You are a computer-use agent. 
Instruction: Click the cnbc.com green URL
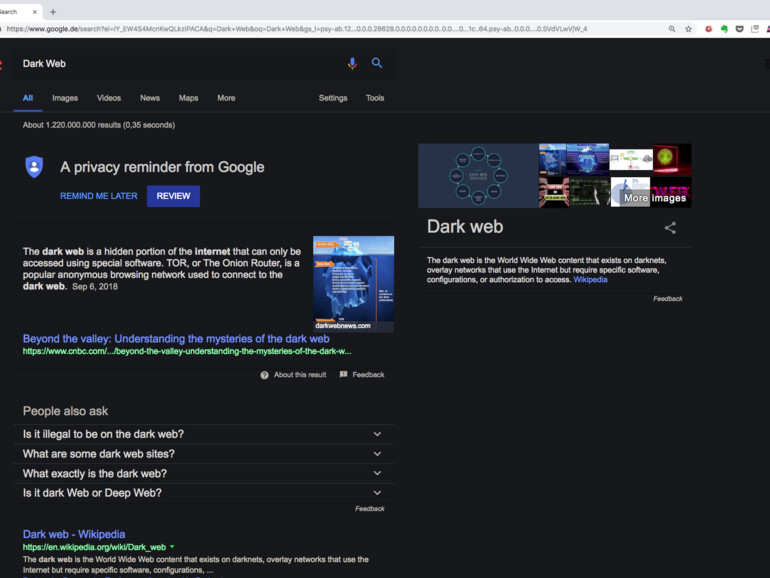point(187,351)
